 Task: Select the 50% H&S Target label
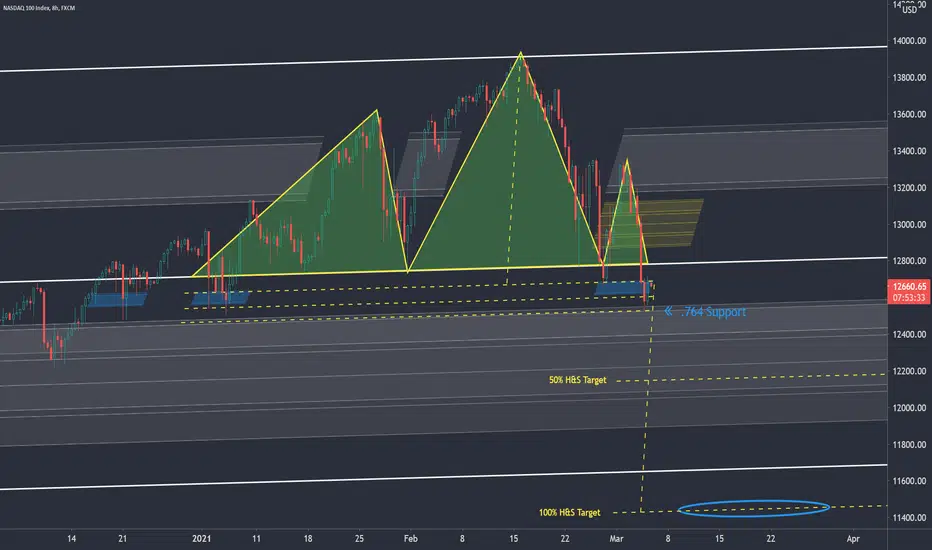(577, 380)
